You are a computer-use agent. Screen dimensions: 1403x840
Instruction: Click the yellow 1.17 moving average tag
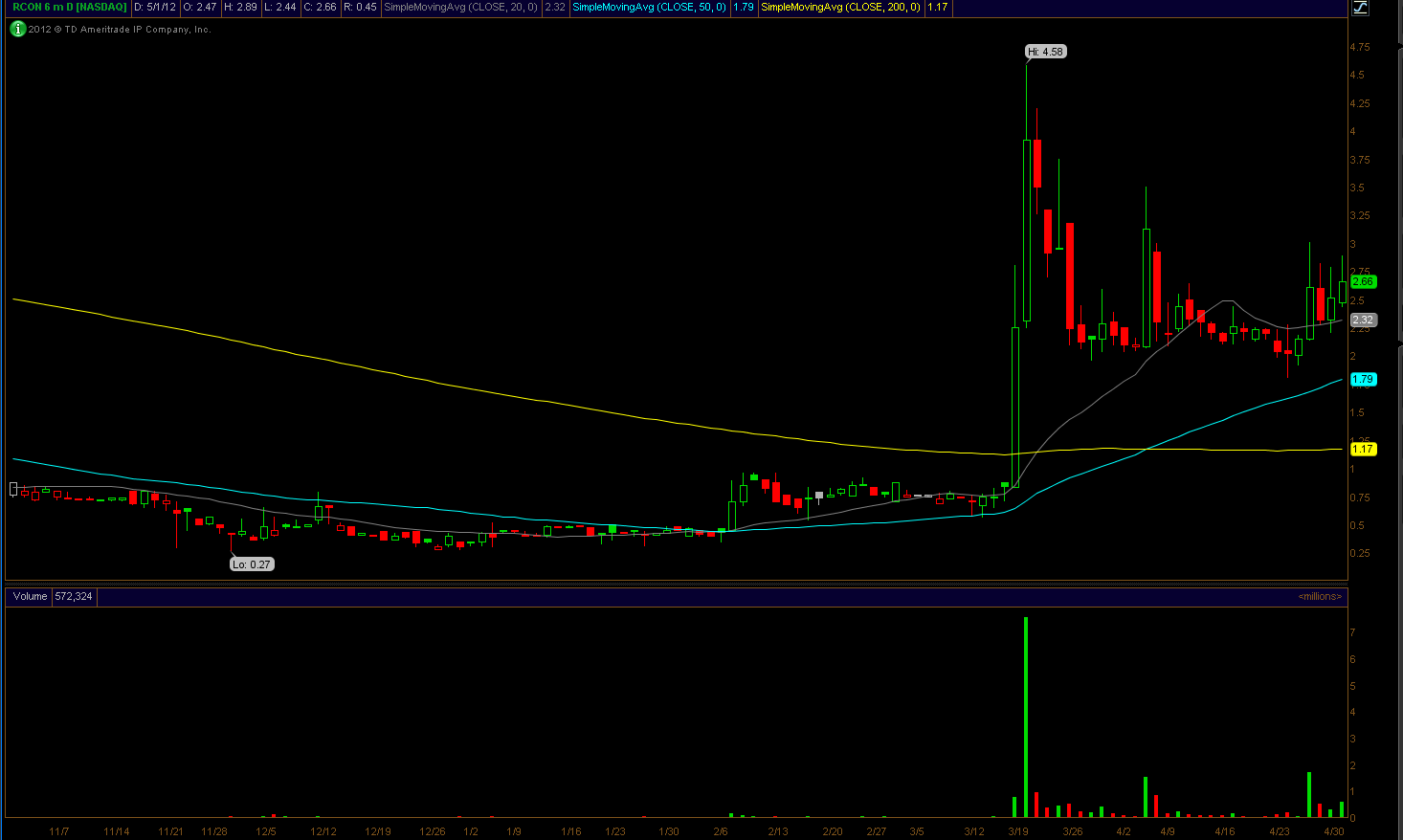[1362, 449]
